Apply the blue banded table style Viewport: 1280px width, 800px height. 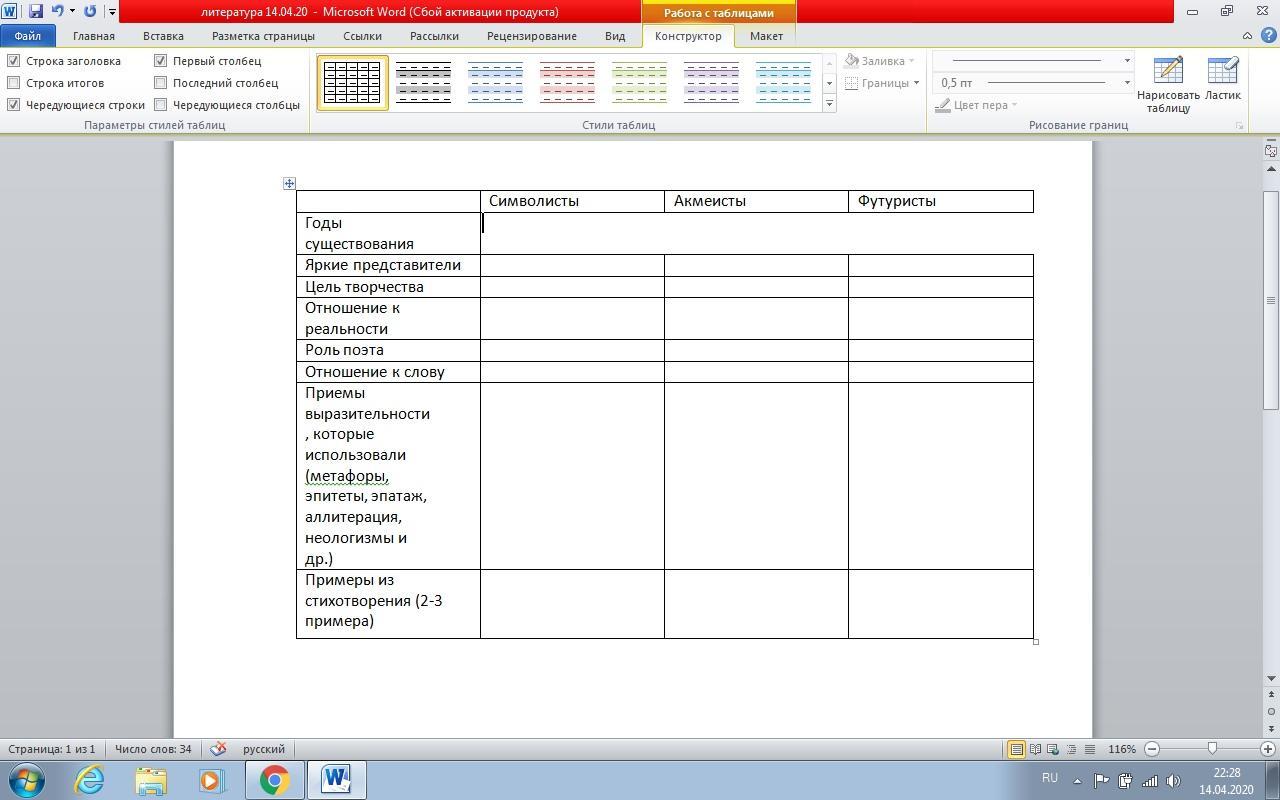(495, 82)
